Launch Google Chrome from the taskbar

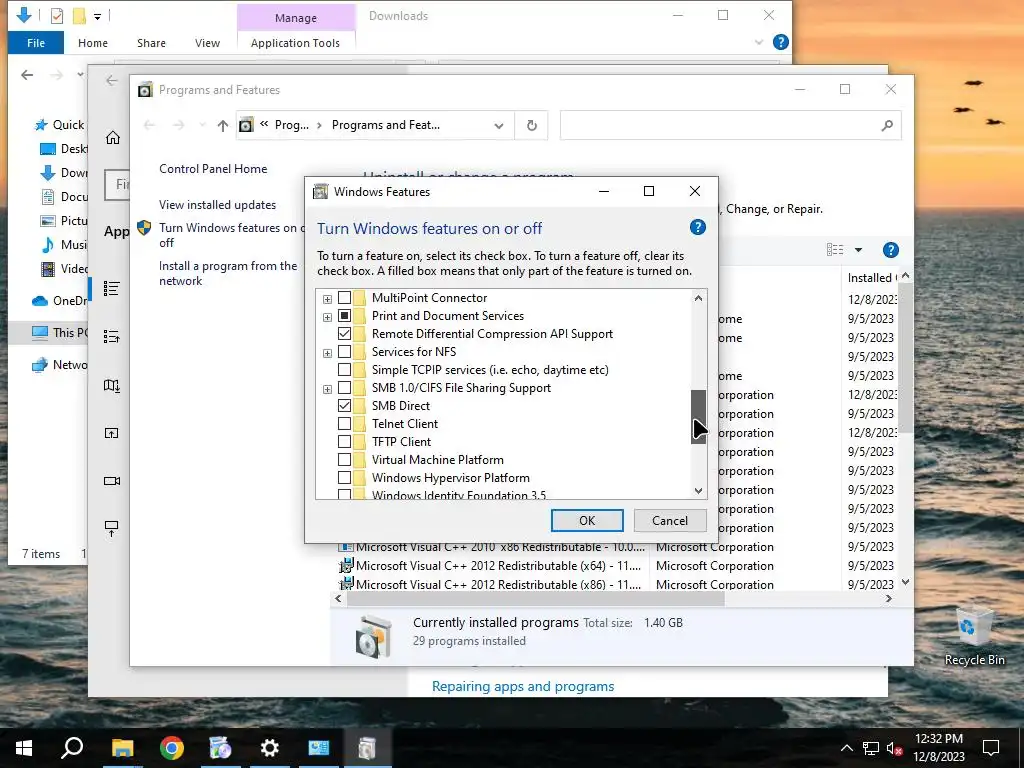click(x=172, y=748)
